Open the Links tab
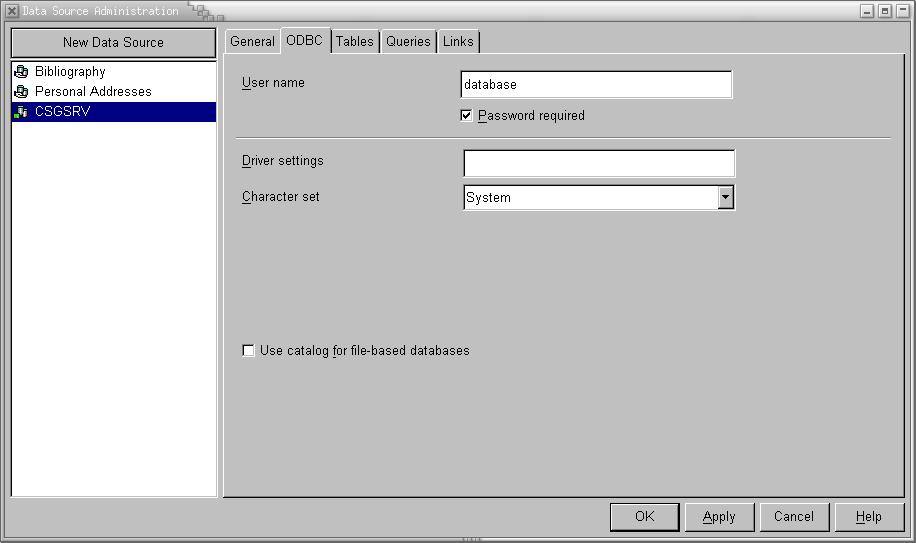 (x=458, y=41)
